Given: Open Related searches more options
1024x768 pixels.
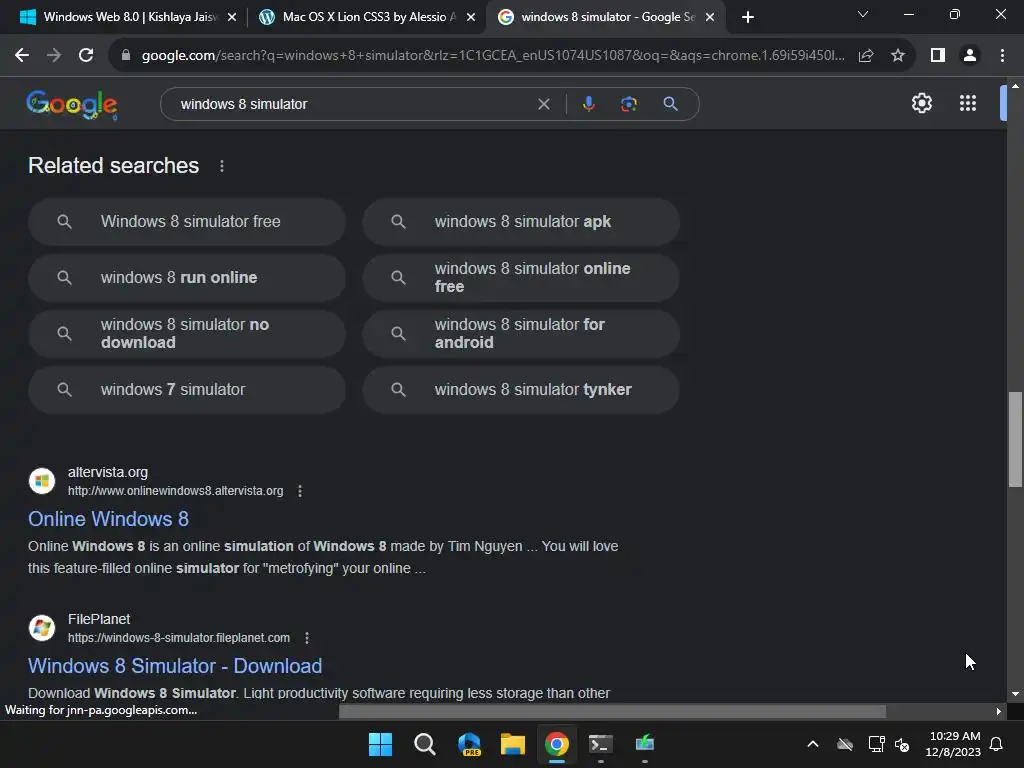Looking at the screenshot, I should [222, 166].
